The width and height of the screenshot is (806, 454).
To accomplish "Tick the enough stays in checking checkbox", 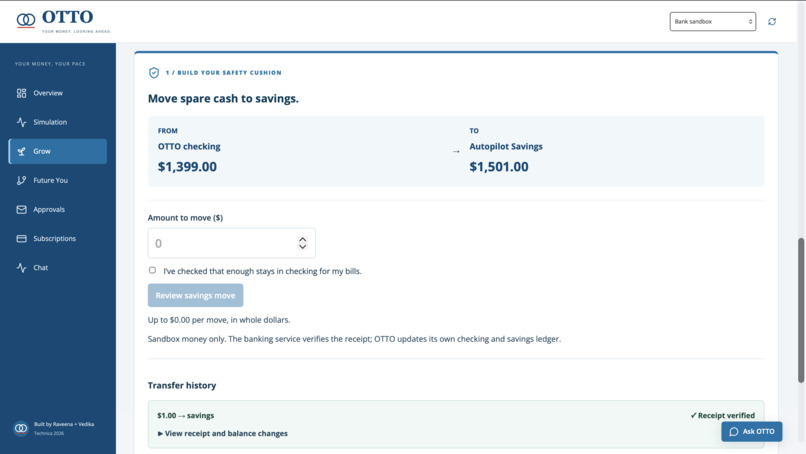I will point(152,270).
